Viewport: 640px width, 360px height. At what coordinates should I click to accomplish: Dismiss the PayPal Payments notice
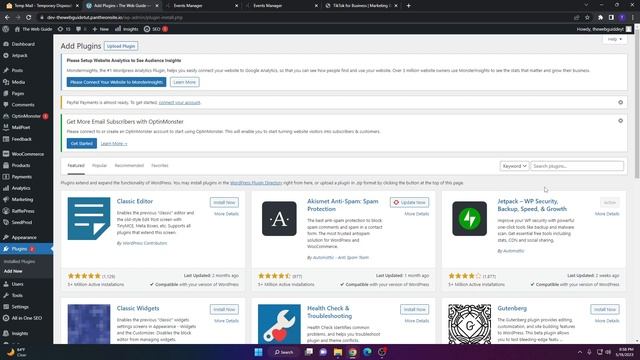[620, 102]
